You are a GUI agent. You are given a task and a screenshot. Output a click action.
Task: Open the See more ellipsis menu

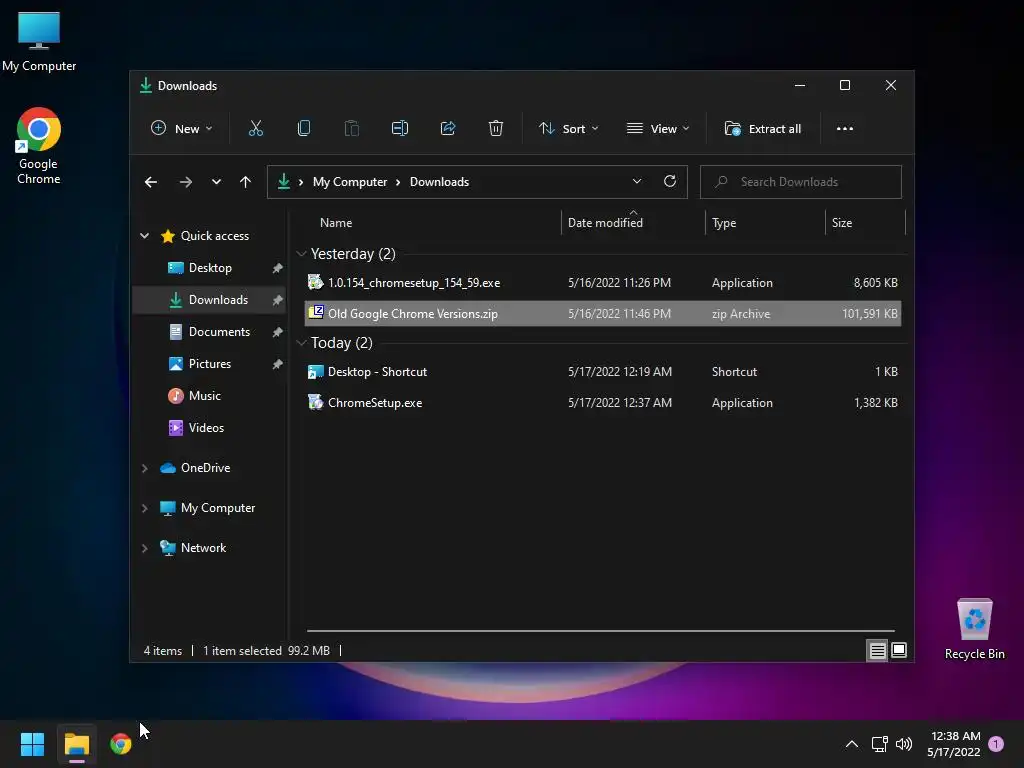(x=844, y=129)
